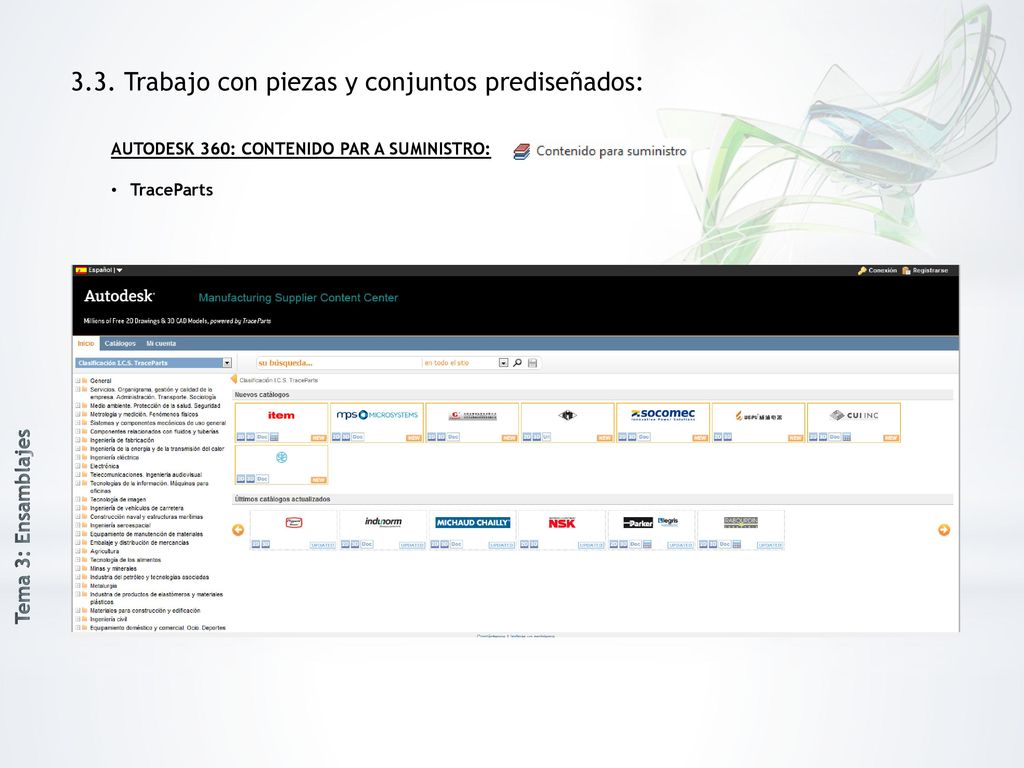Switch to the Inicio tab

[86, 344]
